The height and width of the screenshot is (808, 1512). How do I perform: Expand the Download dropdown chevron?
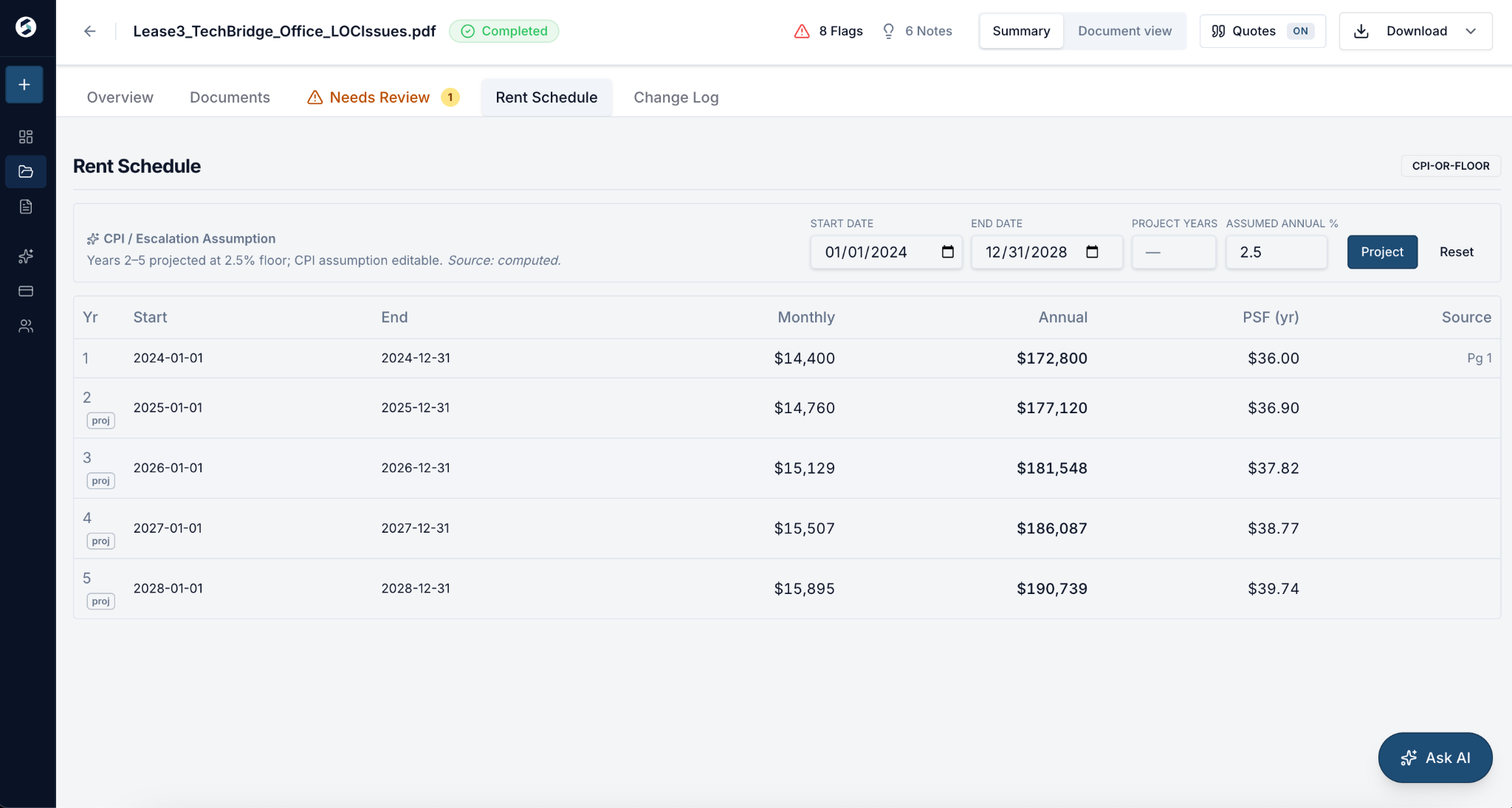(1471, 31)
